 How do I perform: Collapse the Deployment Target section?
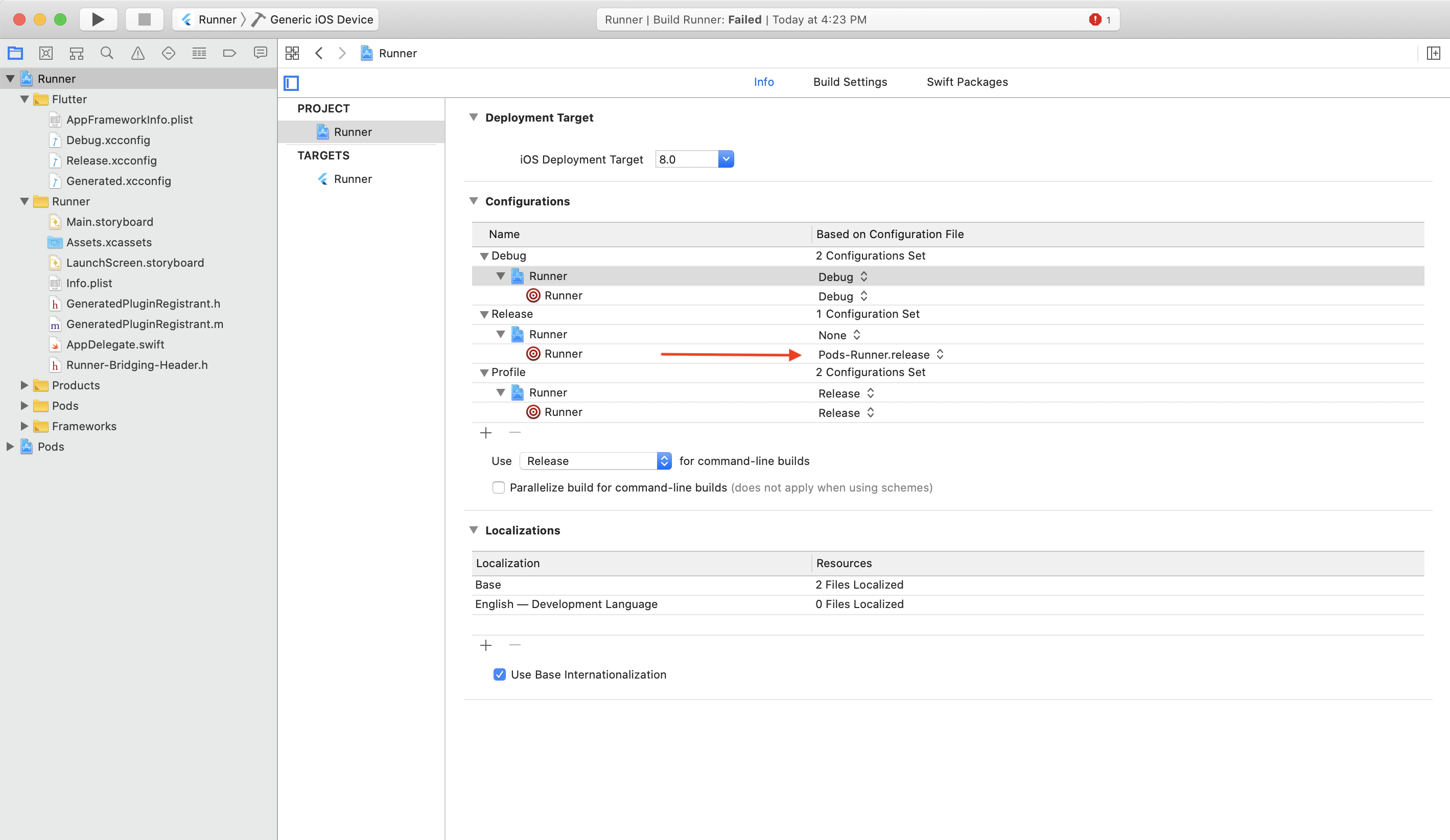coord(474,118)
